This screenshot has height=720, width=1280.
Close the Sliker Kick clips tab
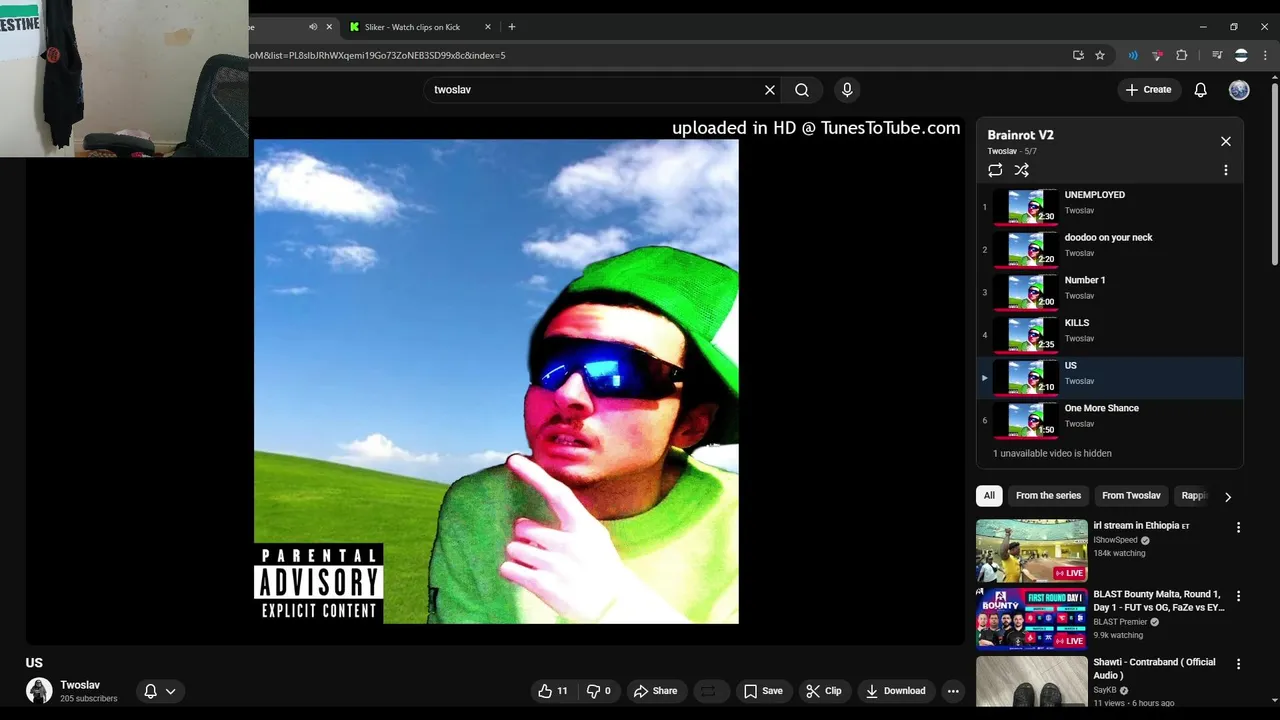[x=488, y=27]
